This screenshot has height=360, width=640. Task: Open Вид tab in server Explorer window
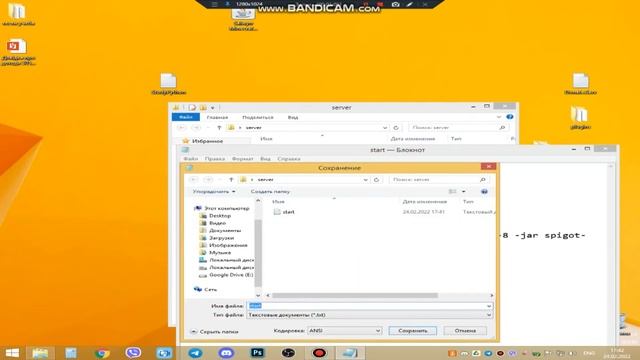pos(293,117)
